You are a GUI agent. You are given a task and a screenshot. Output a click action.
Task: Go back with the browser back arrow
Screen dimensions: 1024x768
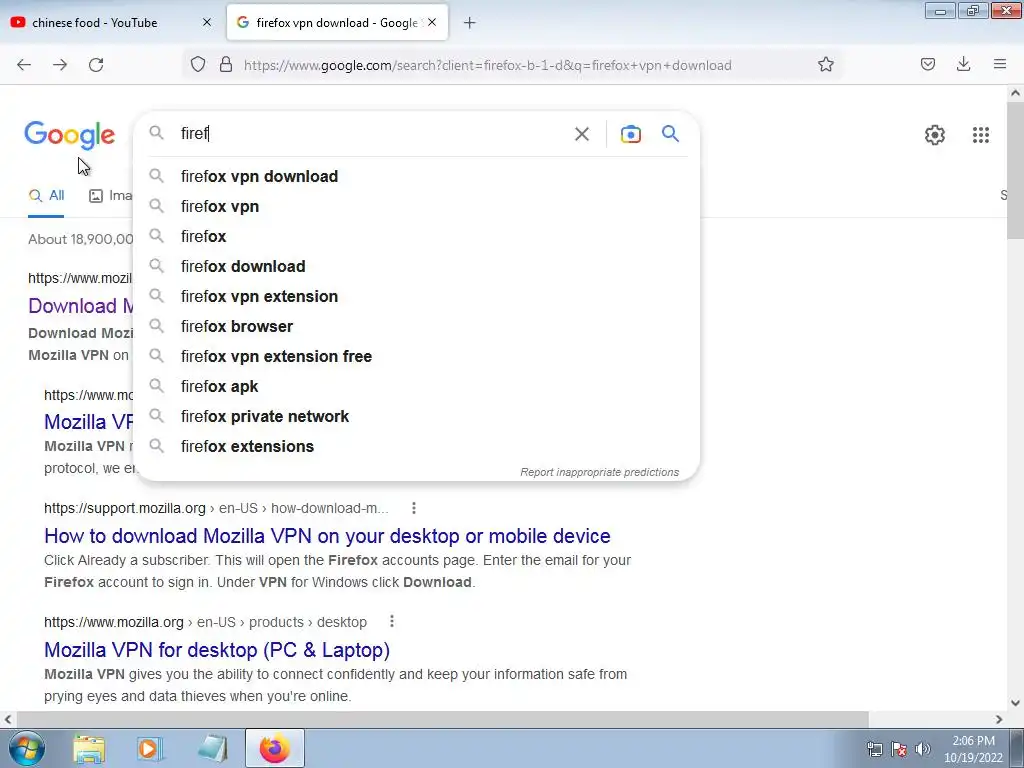24,65
